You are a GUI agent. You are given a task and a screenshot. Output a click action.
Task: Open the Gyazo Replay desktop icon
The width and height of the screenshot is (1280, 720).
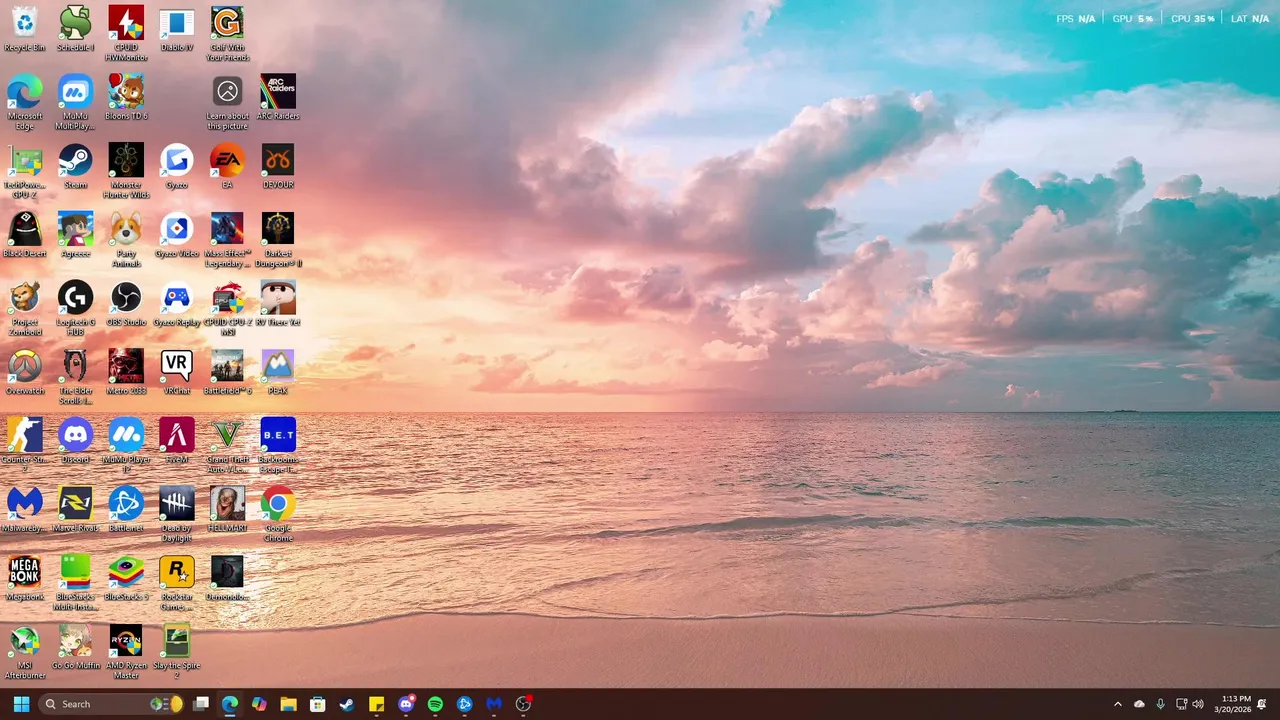(177, 304)
